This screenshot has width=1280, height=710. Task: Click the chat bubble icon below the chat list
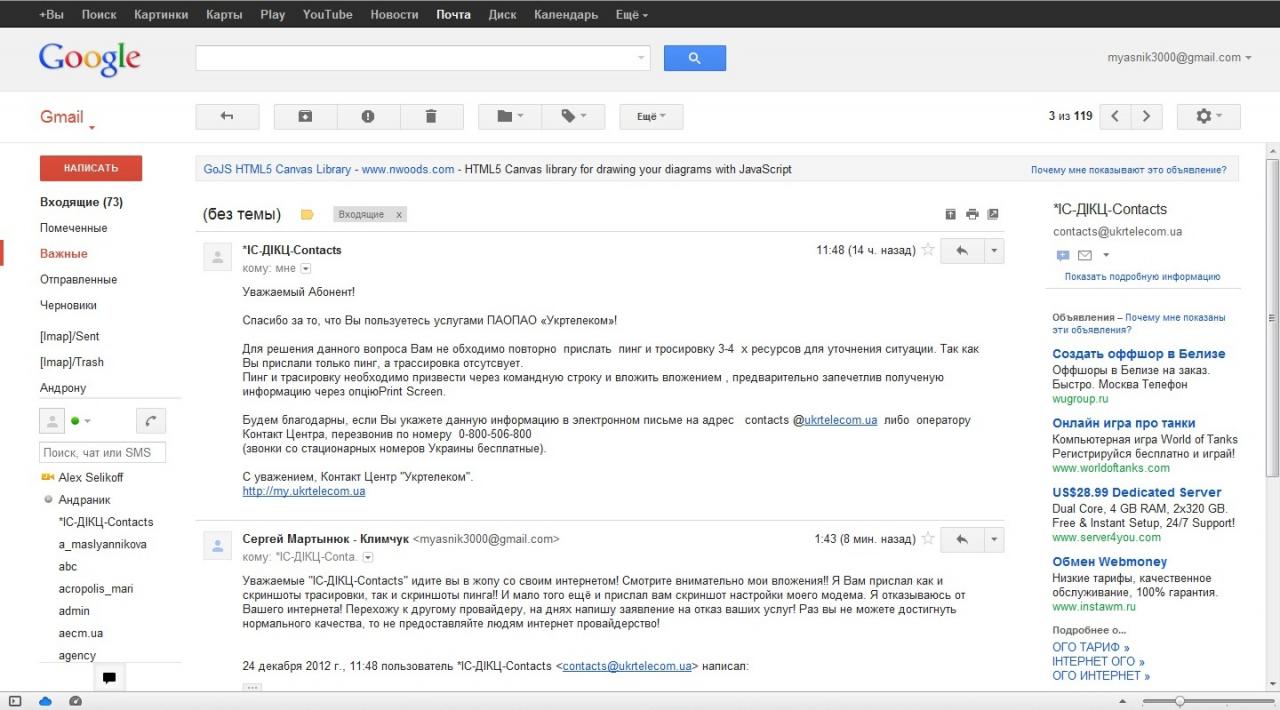(109, 678)
